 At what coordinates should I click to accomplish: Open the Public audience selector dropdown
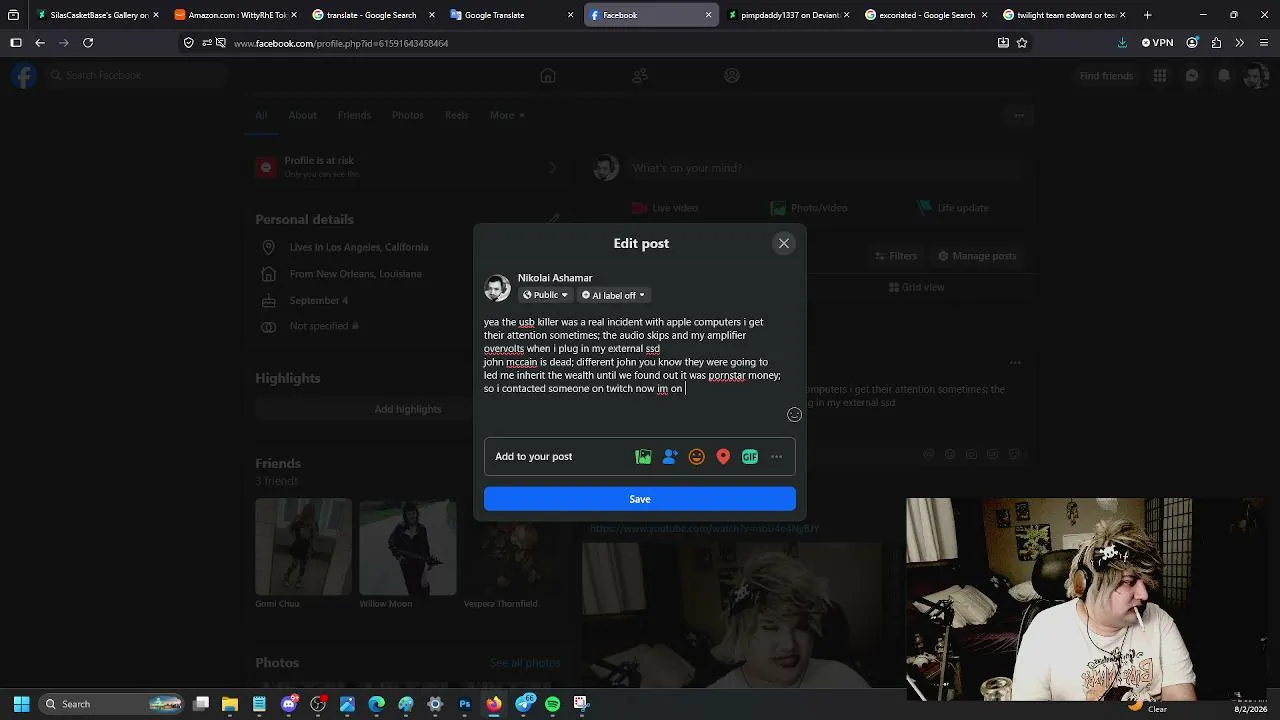545,295
